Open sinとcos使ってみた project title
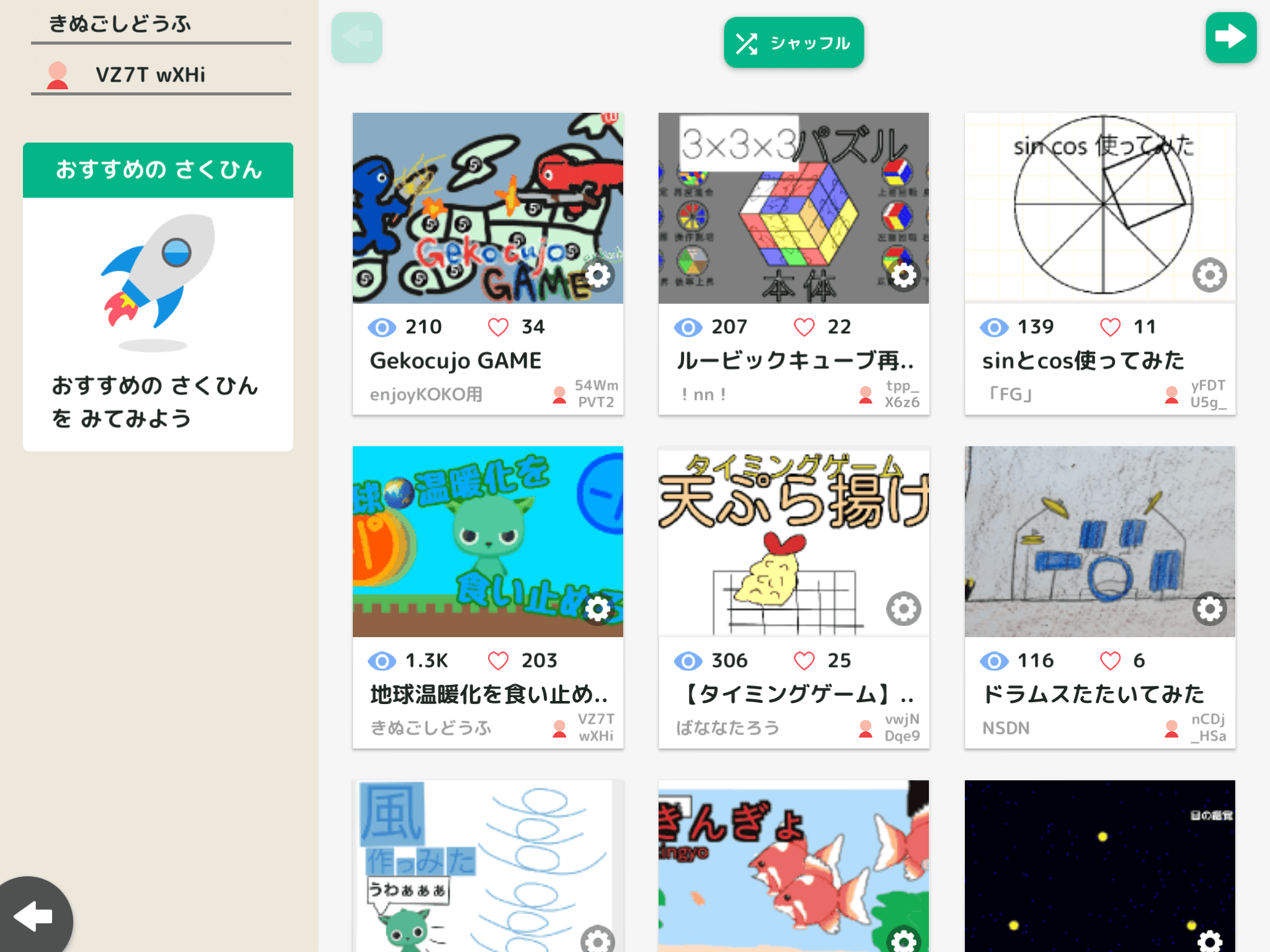This screenshot has height=952, width=1270. tap(1083, 360)
